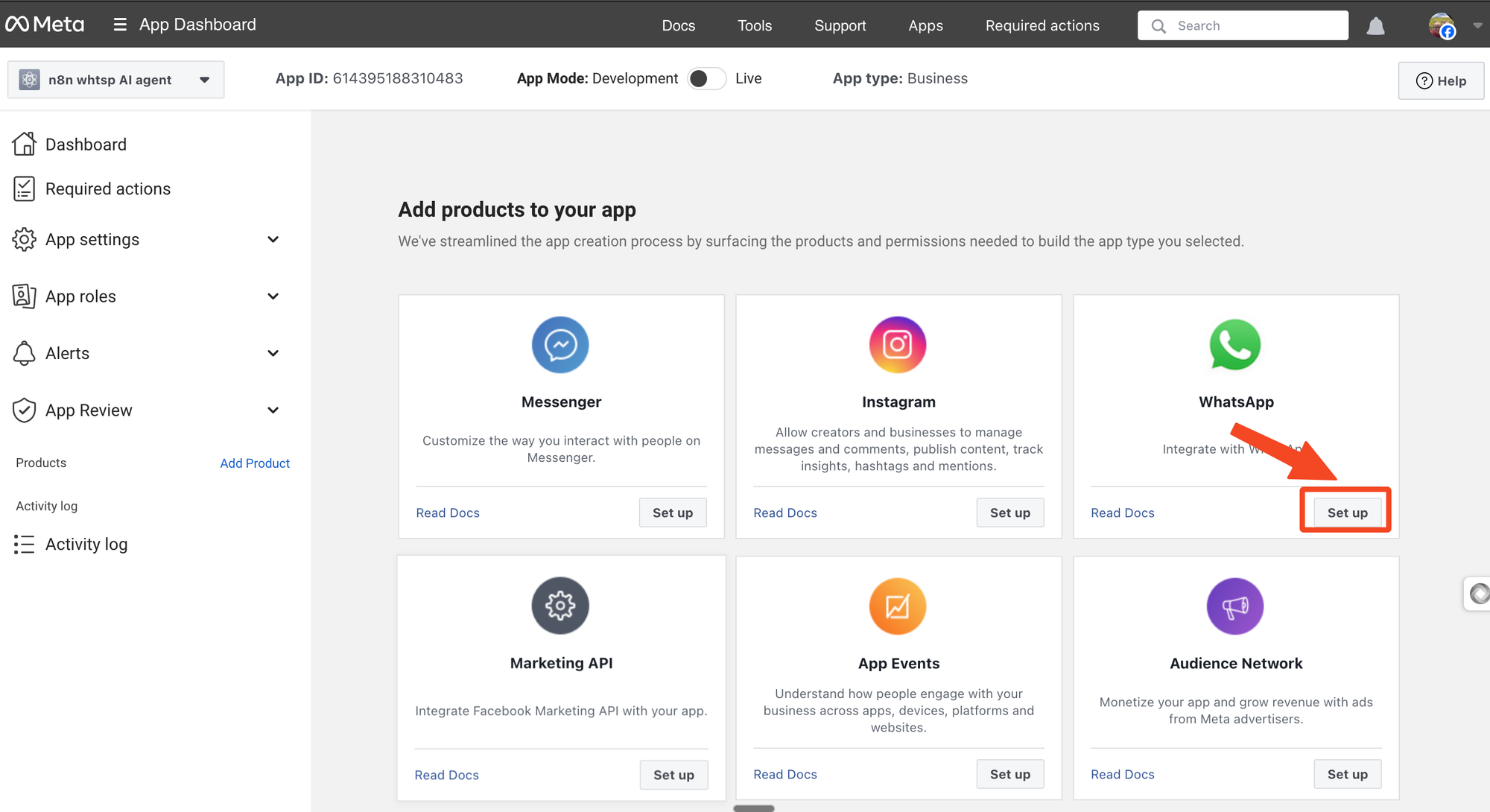The height and width of the screenshot is (812, 1490).
Task: Expand the App roles section
Action: (x=273, y=296)
